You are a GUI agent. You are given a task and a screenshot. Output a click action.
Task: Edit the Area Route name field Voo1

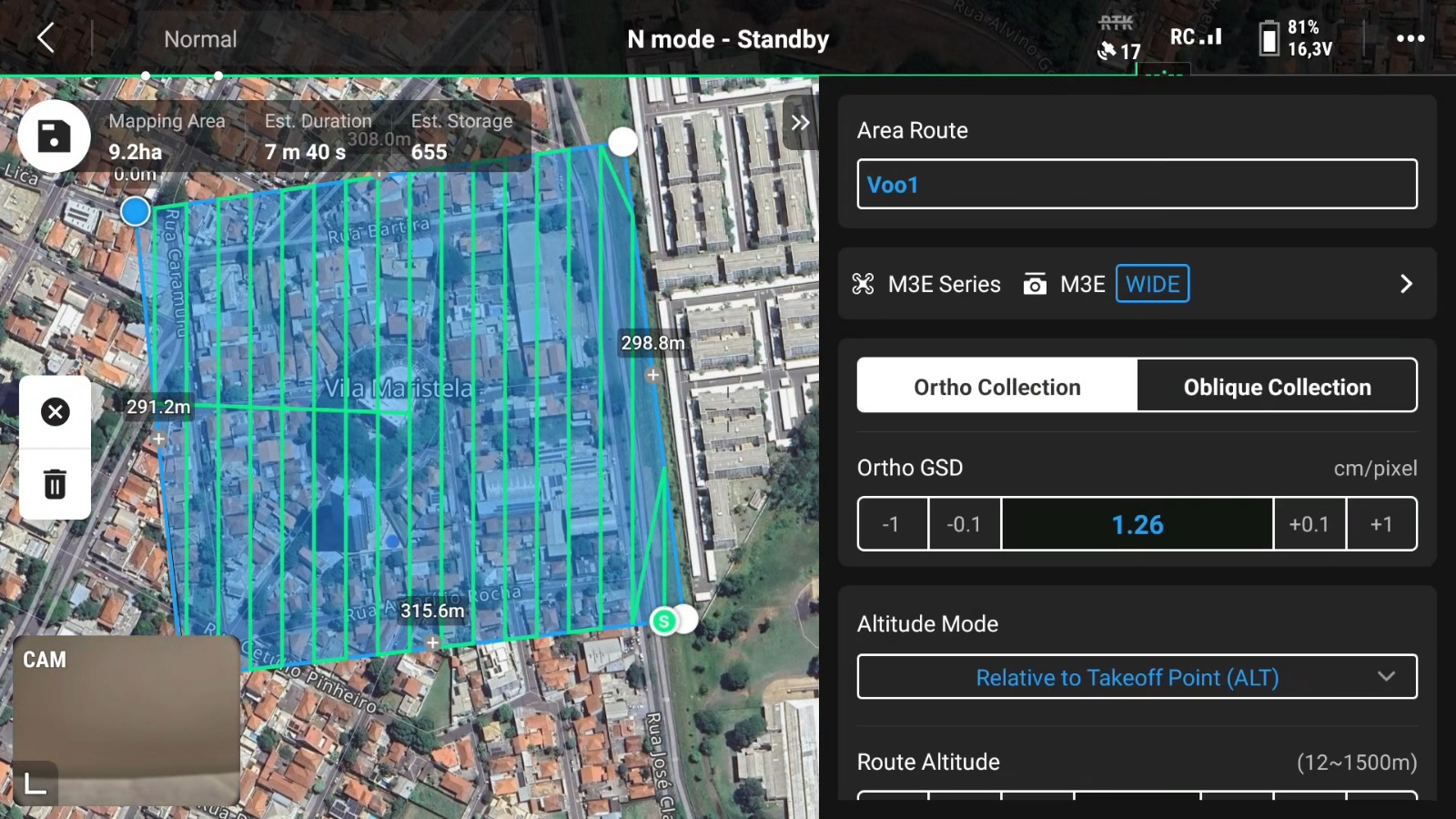tap(1137, 185)
